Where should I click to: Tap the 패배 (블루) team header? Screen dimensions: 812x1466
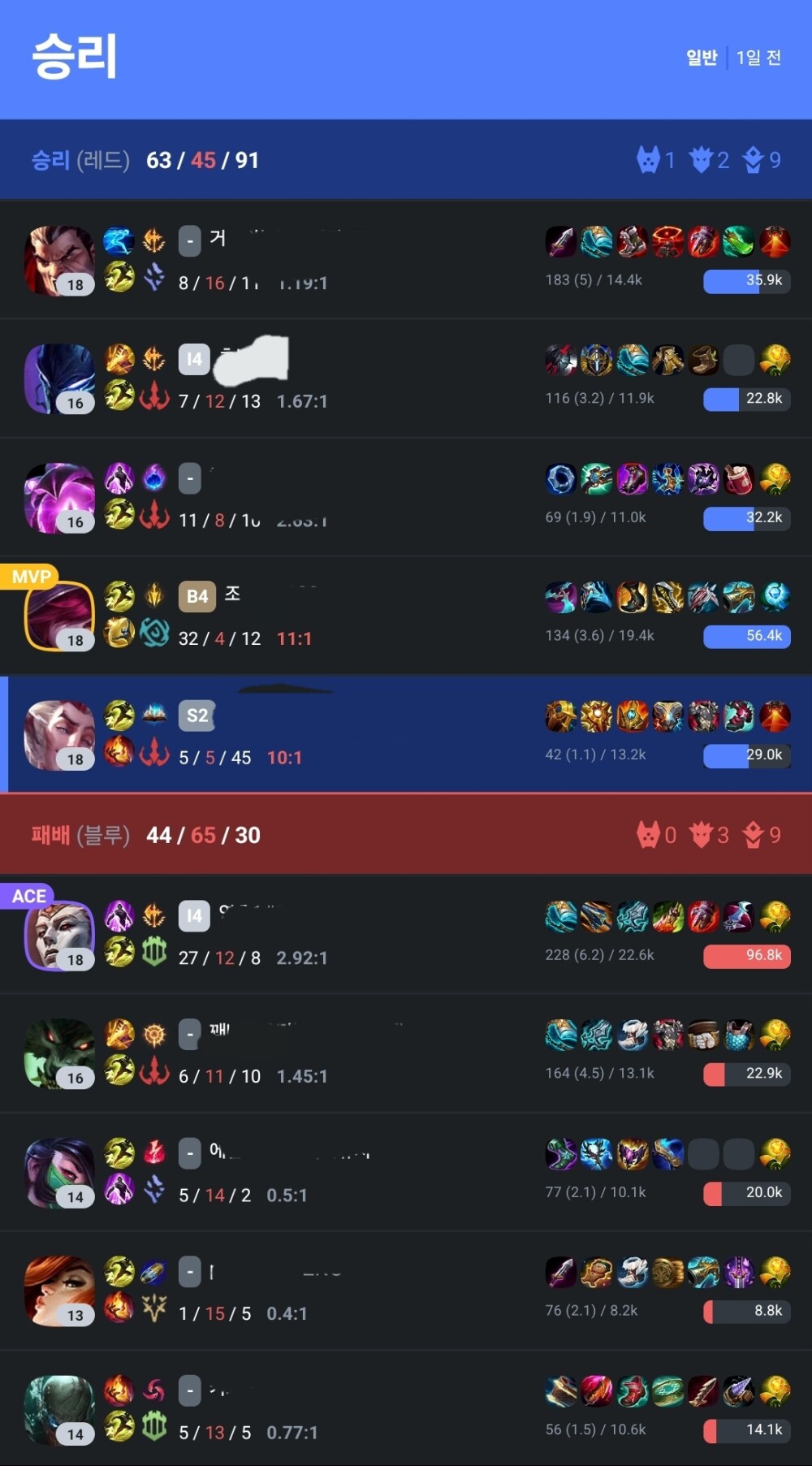[x=406, y=835]
